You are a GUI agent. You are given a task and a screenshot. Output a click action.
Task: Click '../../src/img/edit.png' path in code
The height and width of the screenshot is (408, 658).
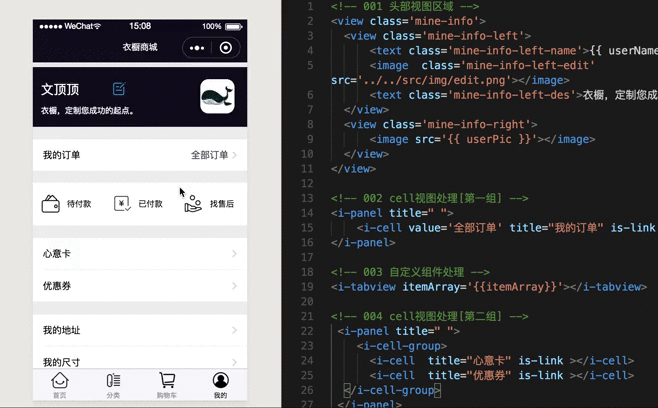coord(434,80)
